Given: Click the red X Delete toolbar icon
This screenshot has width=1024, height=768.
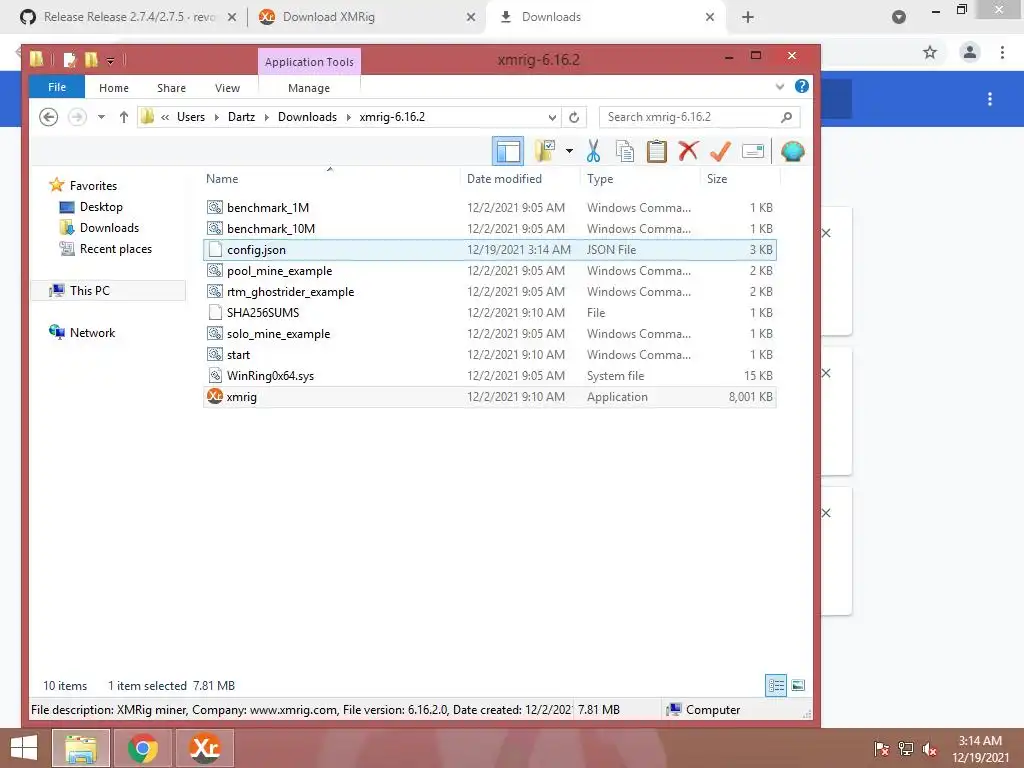Looking at the screenshot, I should [688, 152].
